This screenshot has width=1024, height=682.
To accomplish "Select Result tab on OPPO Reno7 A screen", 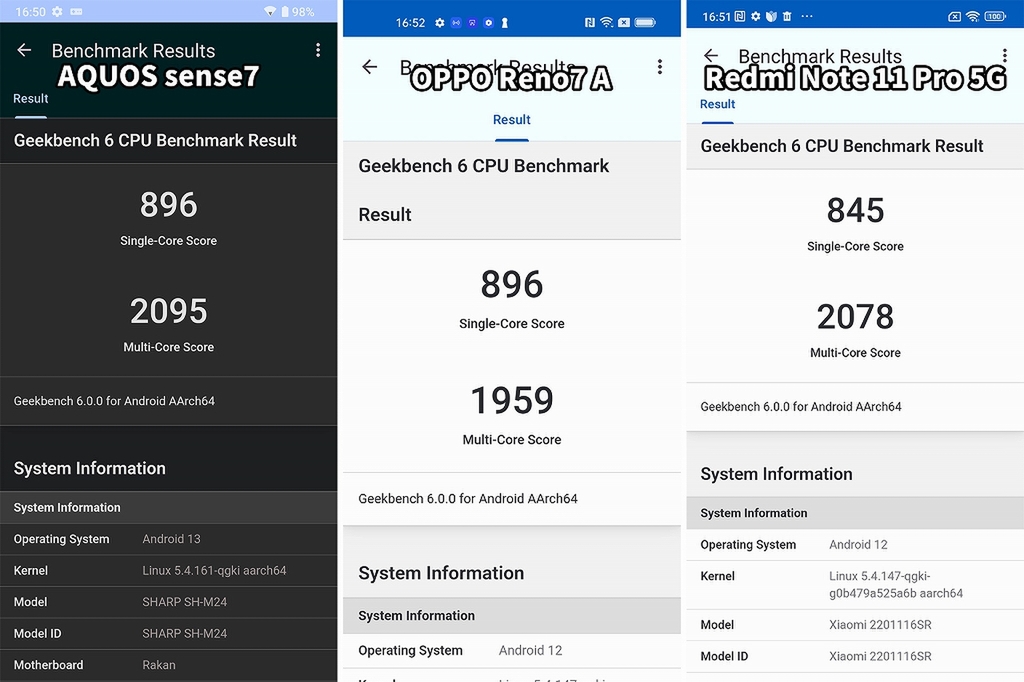I will (x=511, y=120).
